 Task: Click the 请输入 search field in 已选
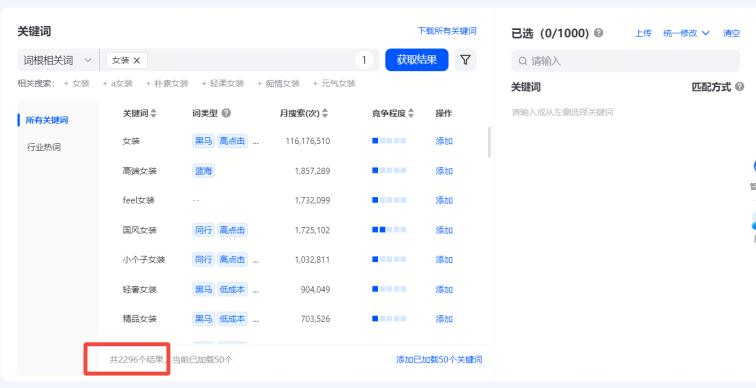point(625,61)
